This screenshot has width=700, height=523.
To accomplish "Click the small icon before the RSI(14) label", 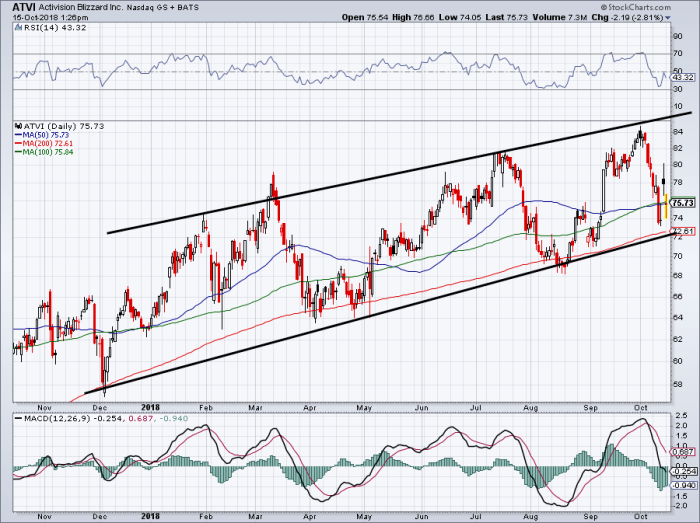I will point(18,28).
